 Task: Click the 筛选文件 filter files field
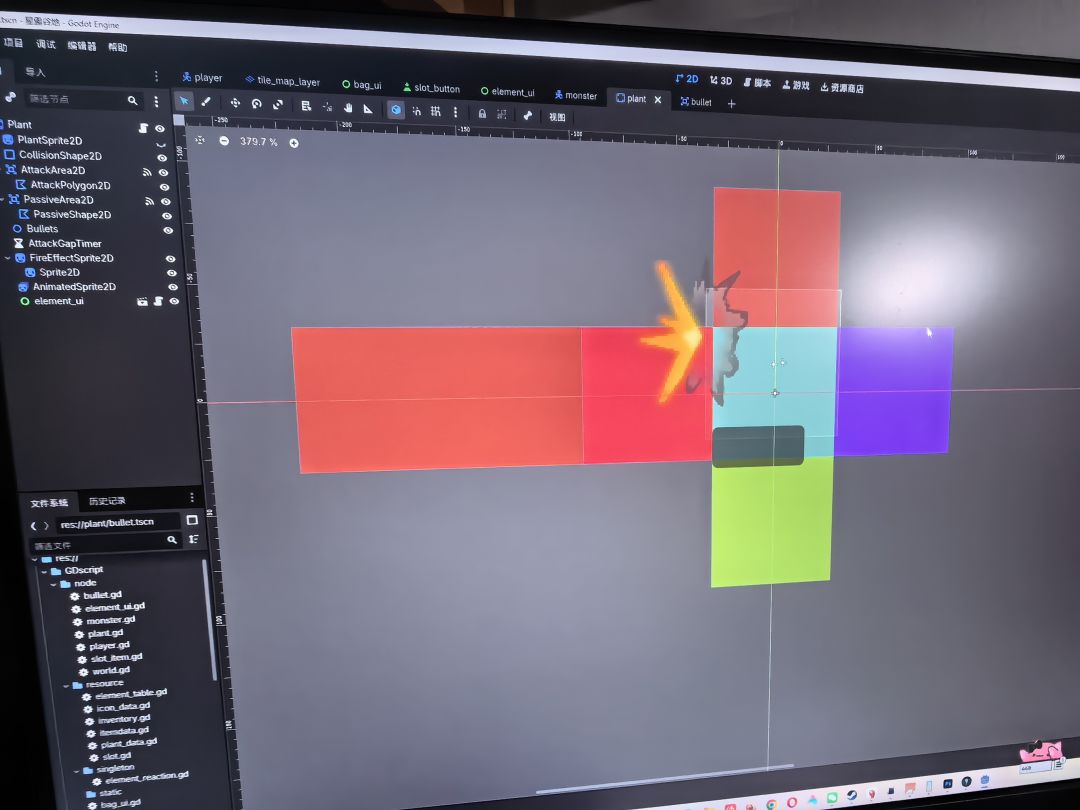coord(105,544)
